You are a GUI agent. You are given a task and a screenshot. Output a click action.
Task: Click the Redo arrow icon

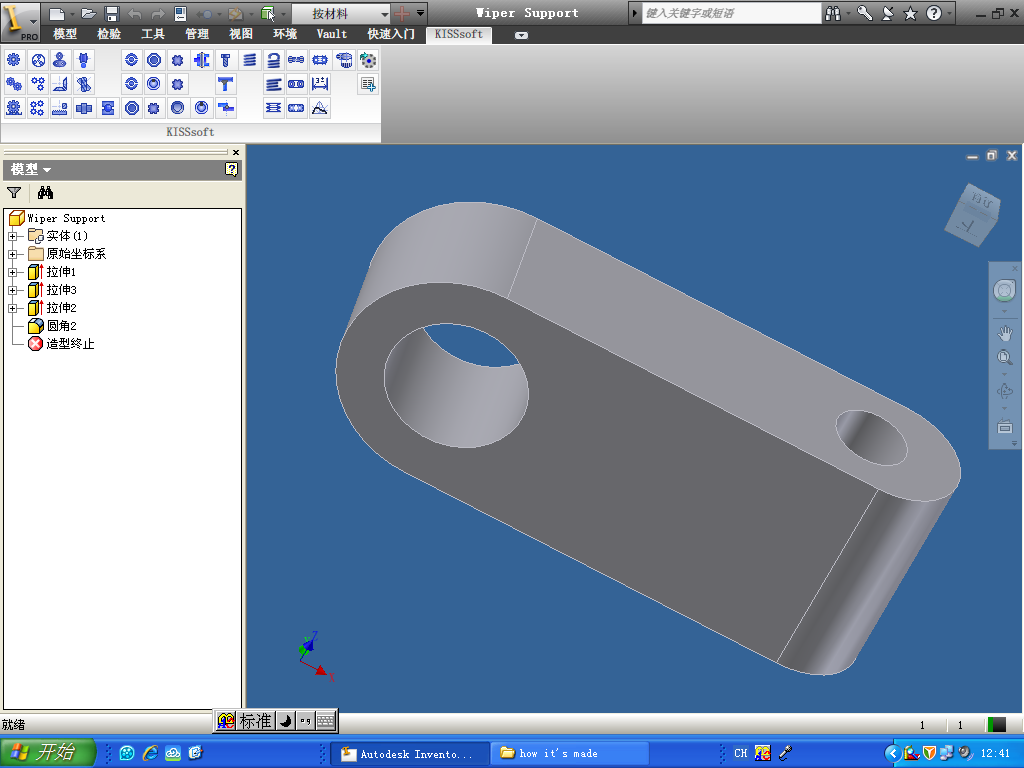point(157,13)
